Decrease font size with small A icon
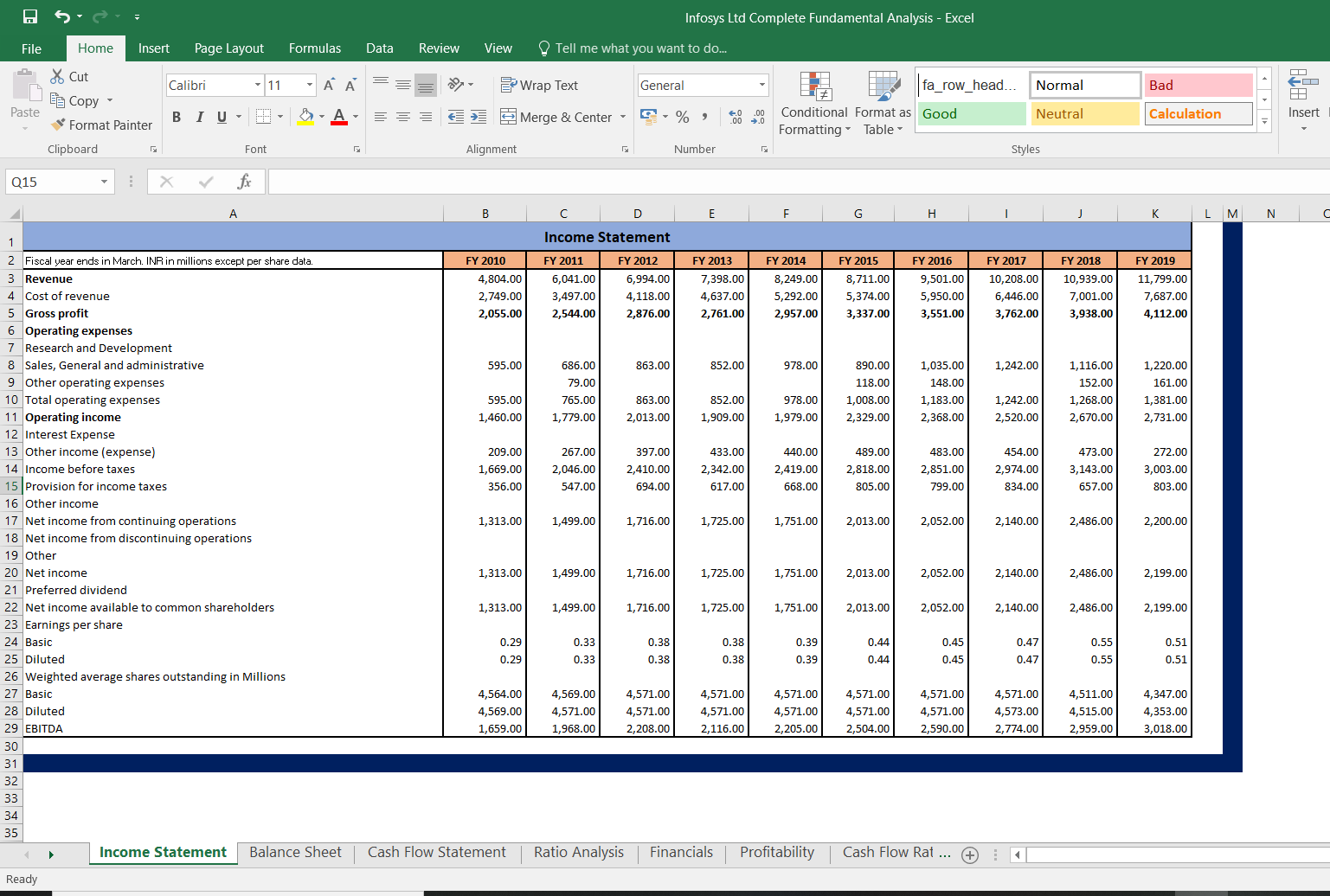Image resolution: width=1330 pixels, height=896 pixels. (x=350, y=85)
